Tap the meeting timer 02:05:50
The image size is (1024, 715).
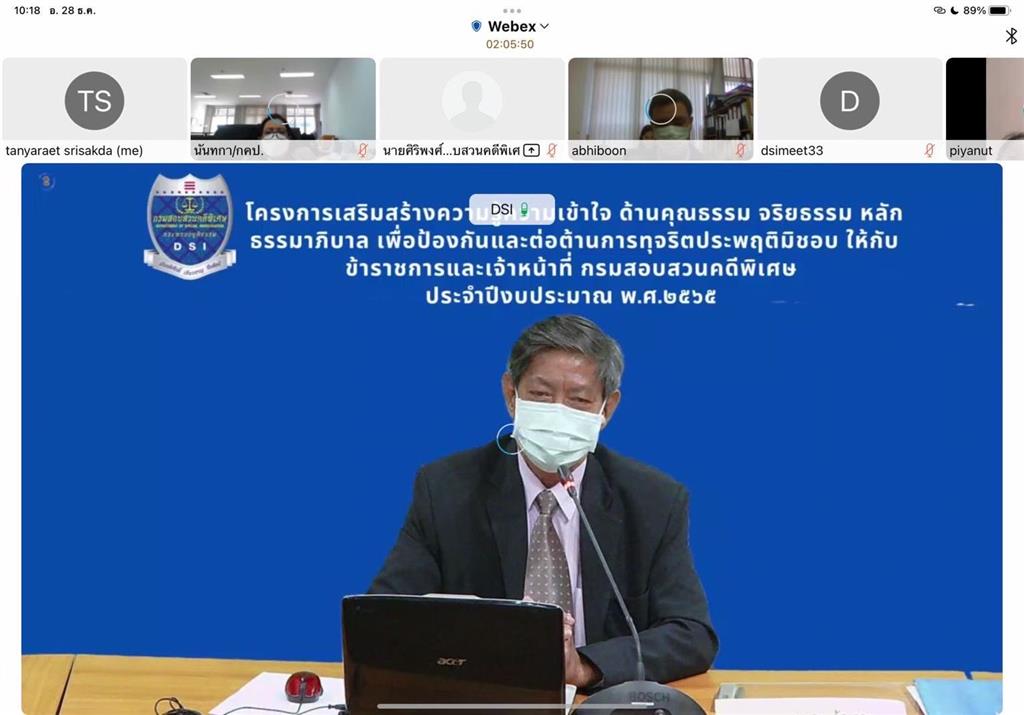[510, 44]
